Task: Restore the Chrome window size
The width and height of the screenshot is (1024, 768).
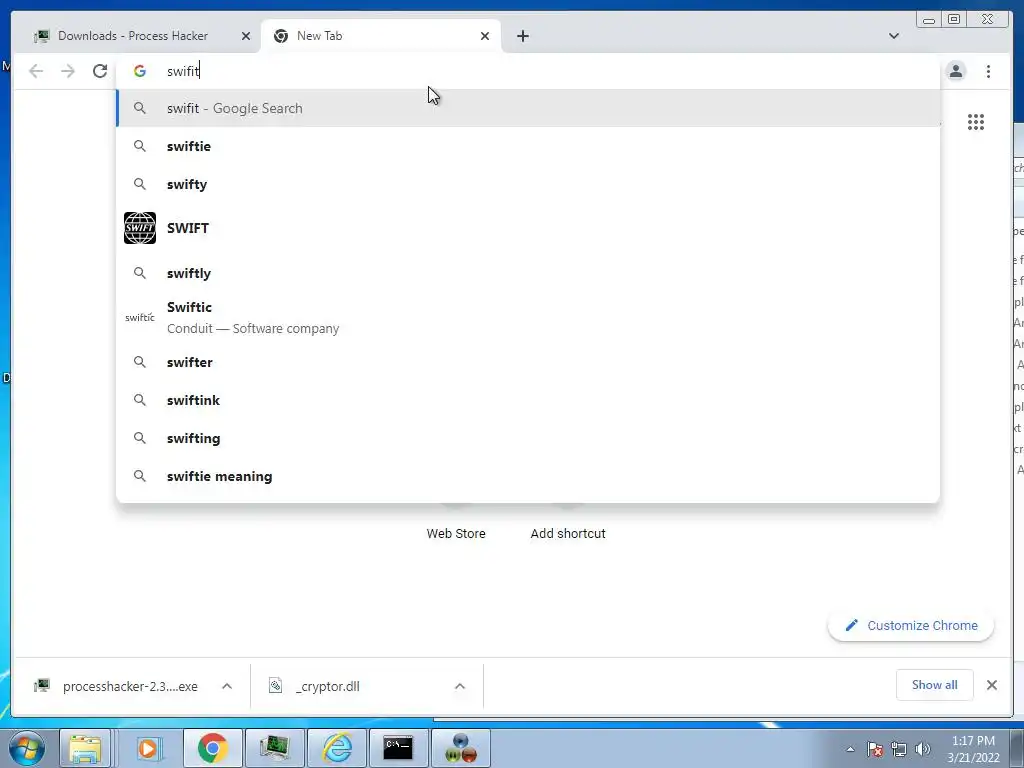Action: point(954,20)
